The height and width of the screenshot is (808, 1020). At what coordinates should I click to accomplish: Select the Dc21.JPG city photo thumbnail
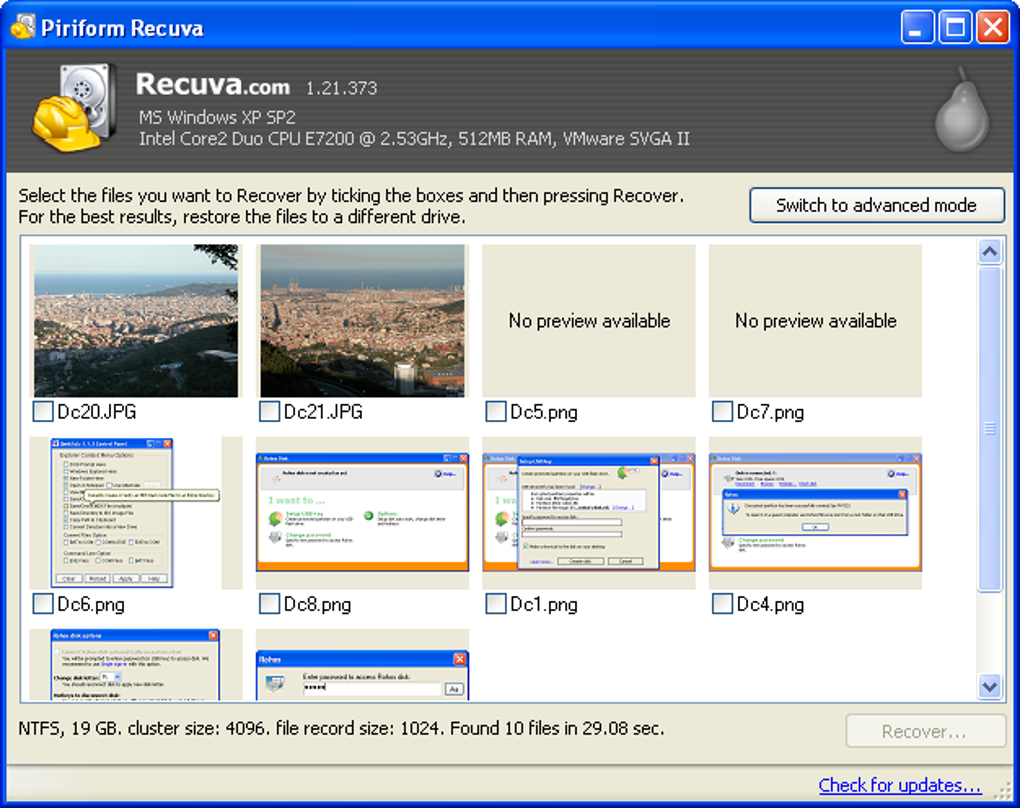coord(362,321)
